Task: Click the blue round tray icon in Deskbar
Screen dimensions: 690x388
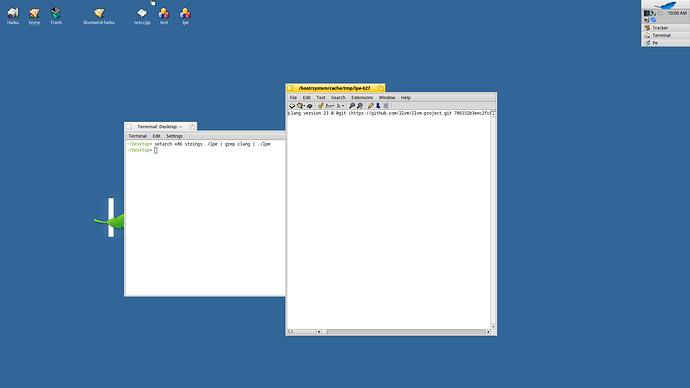Action: 653,20
